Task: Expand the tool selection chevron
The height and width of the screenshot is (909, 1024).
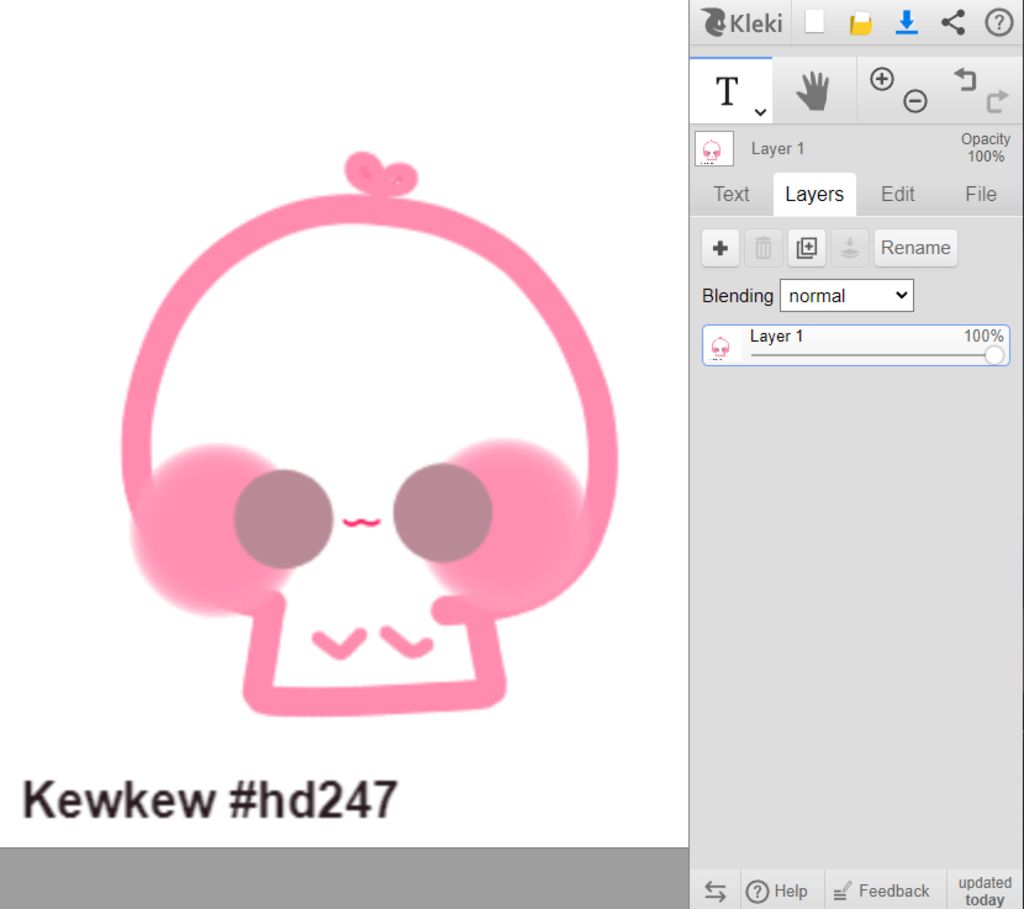Action: pos(760,112)
